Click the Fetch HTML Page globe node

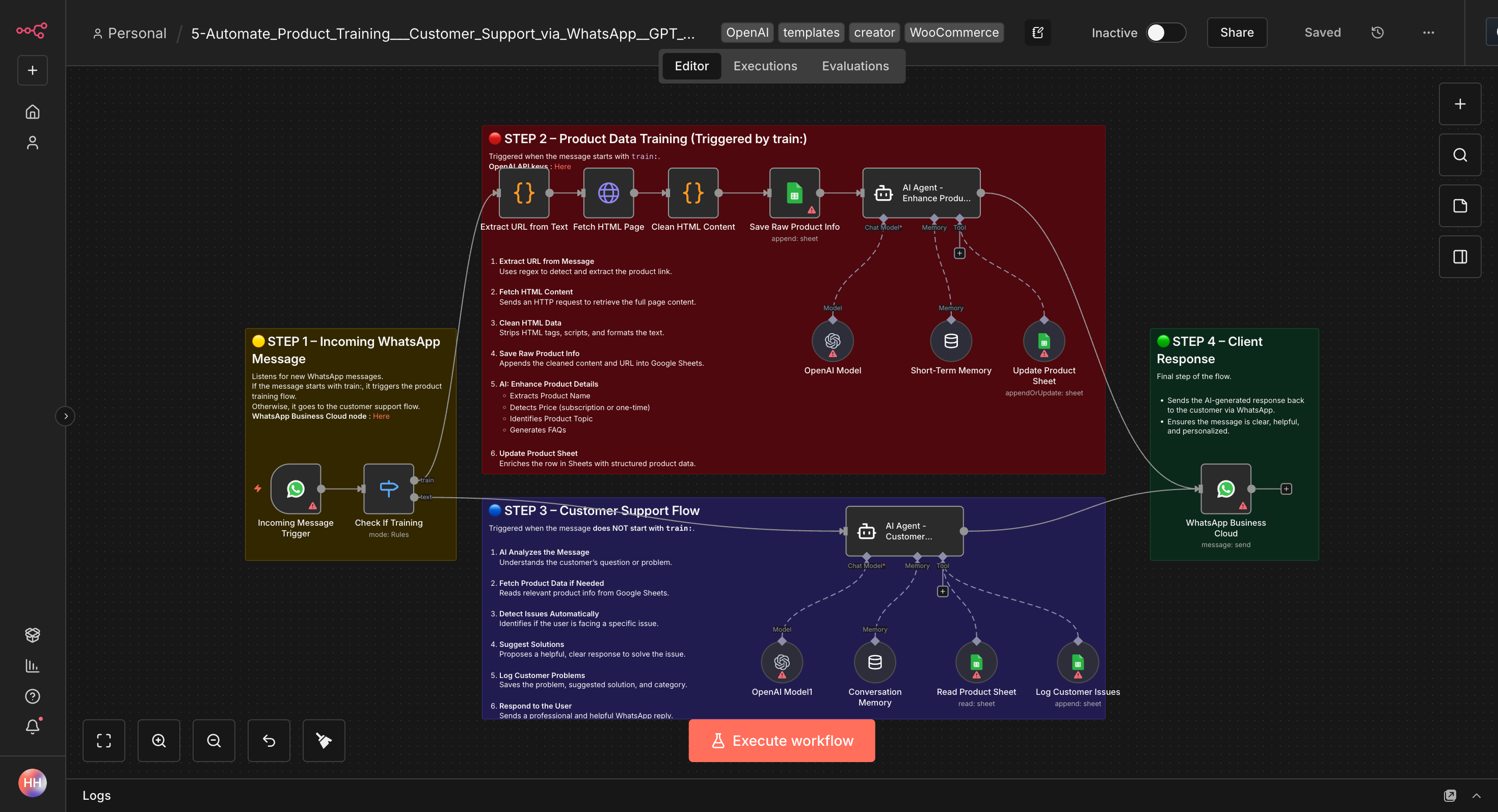point(608,193)
